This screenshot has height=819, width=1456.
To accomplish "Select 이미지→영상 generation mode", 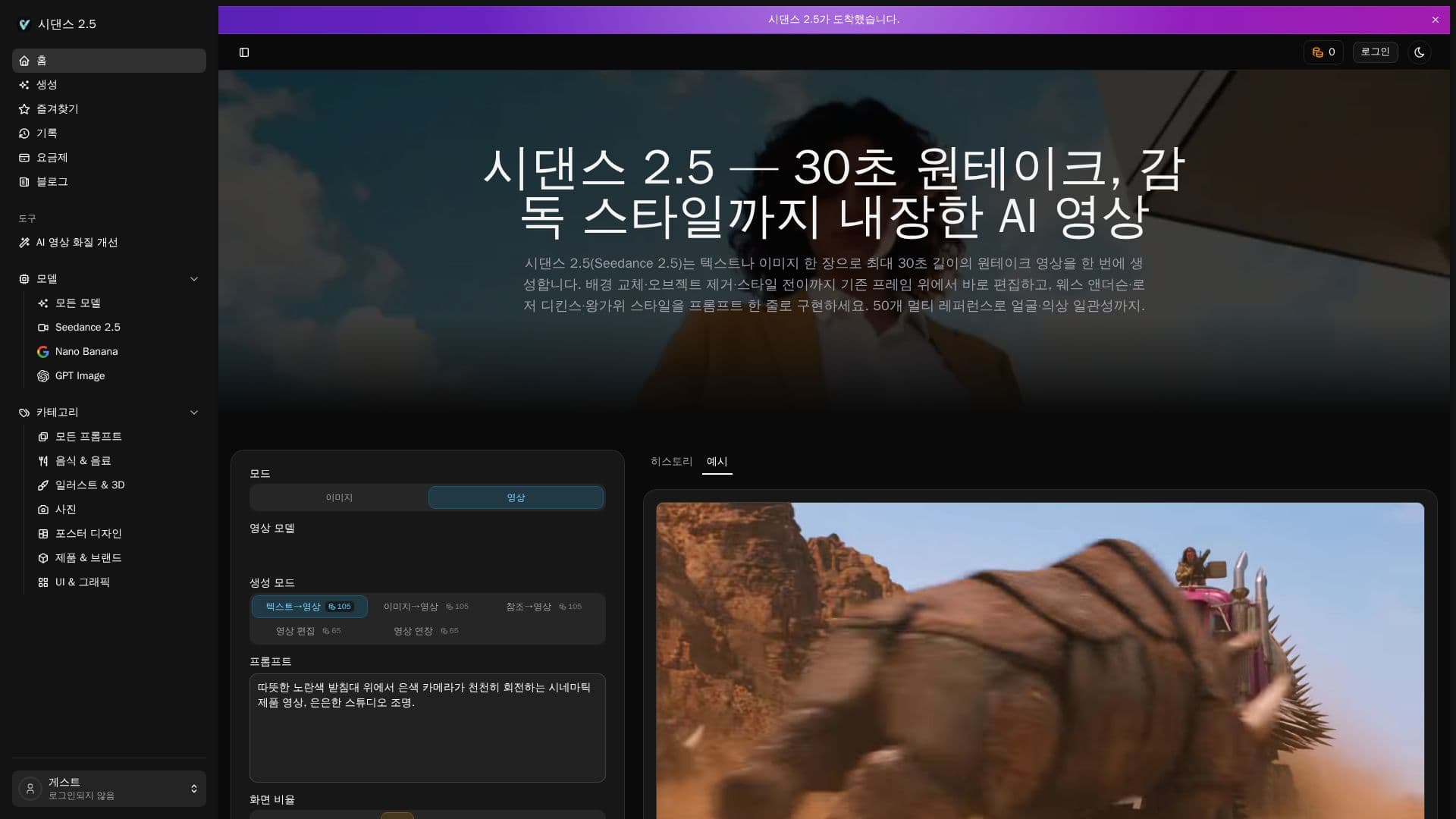I will point(426,607).
